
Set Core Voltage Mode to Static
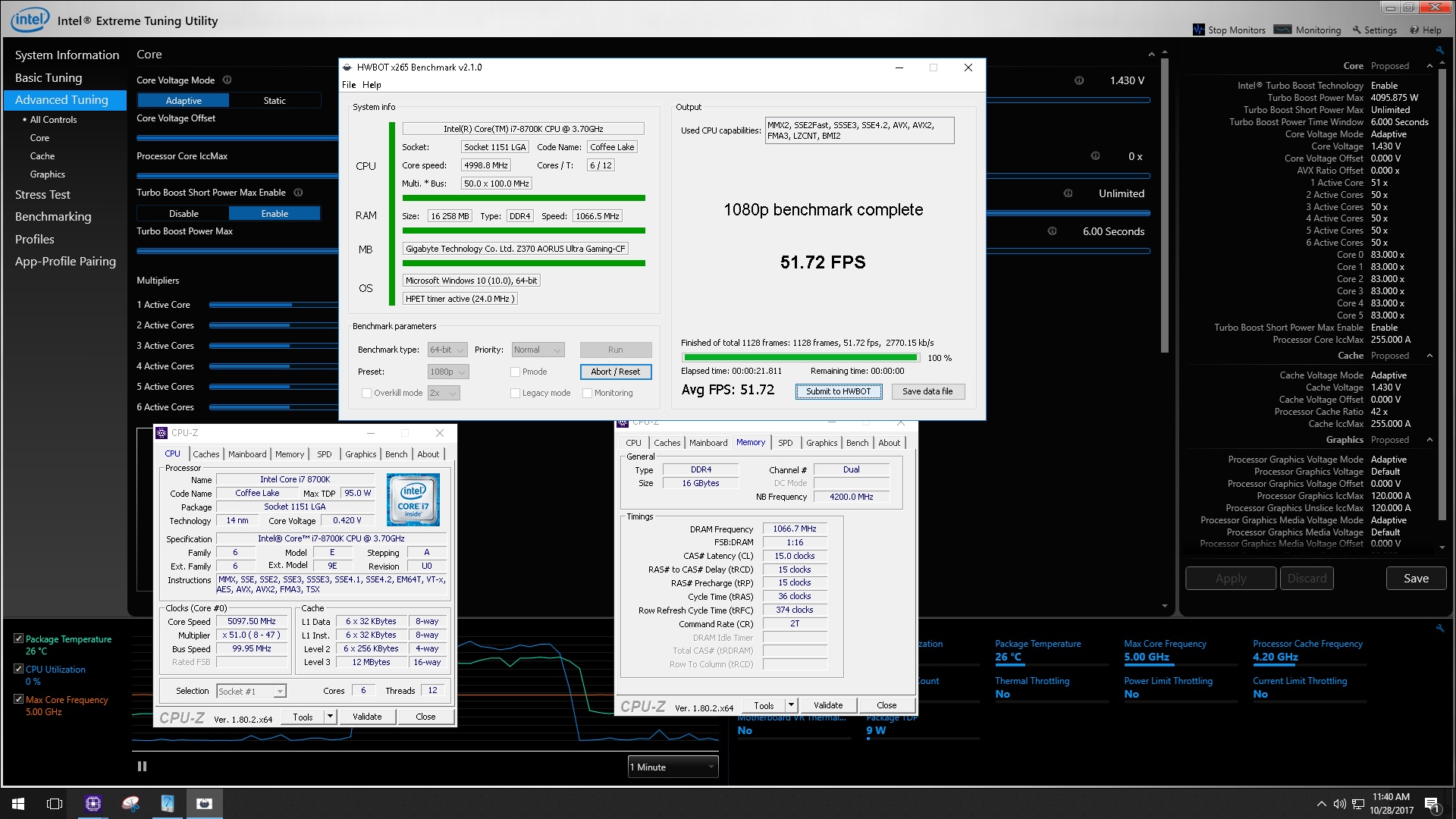tap(275, 100)
